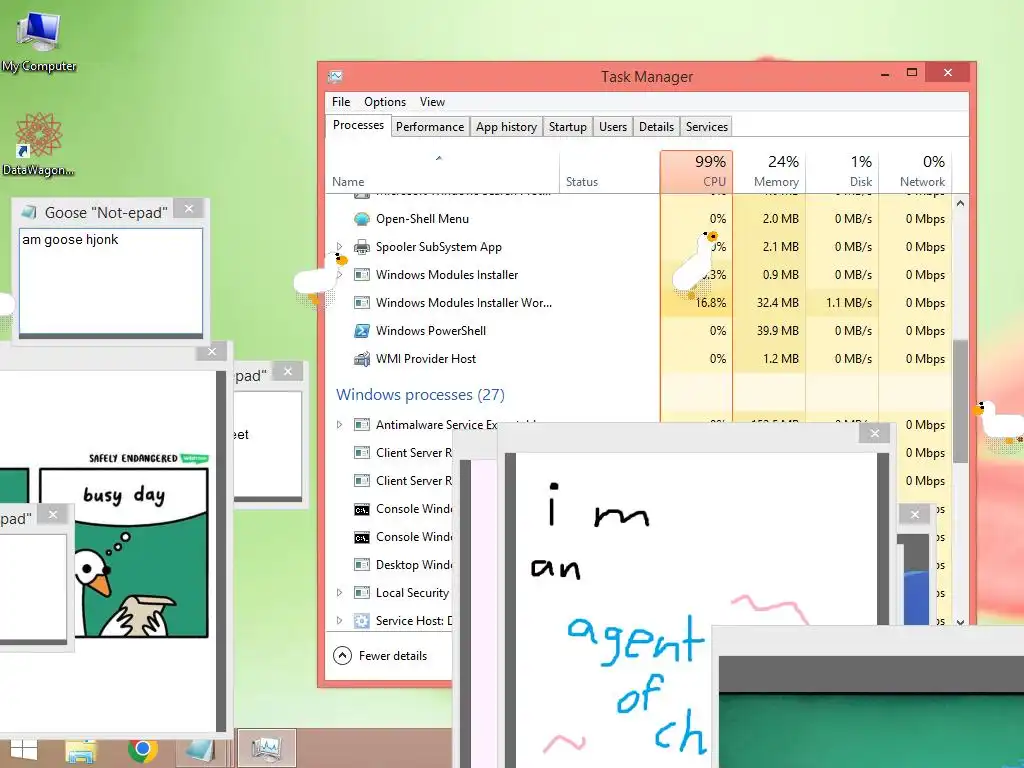Image resolution: width=1024 pixels, height=768 pixels.
Task: Click the 32.4 MB memory value
Action: 778,303
